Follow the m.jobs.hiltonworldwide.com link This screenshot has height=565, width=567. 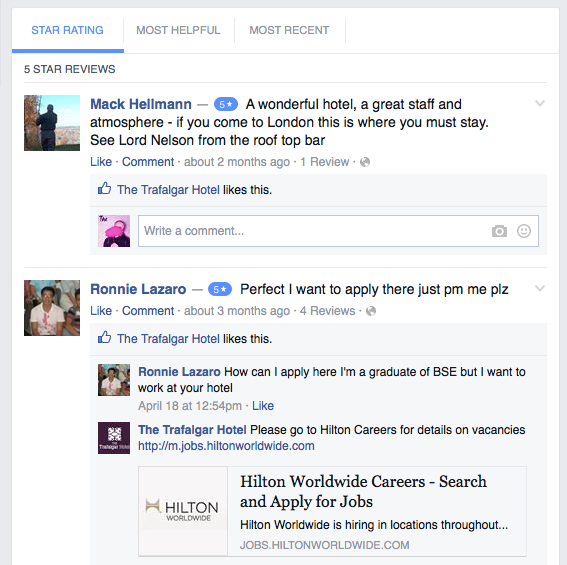(226, 446)
